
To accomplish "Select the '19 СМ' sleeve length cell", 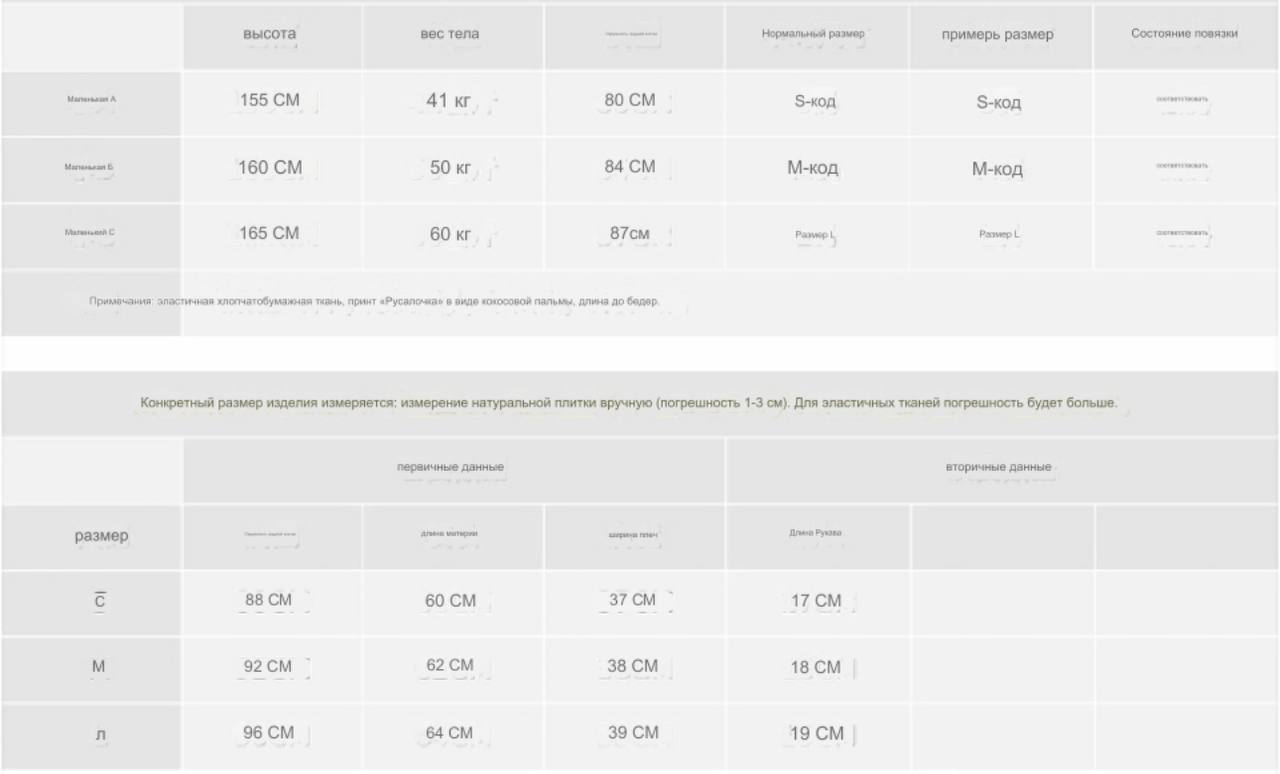I will pyautogui.click(x=816, y=735).
